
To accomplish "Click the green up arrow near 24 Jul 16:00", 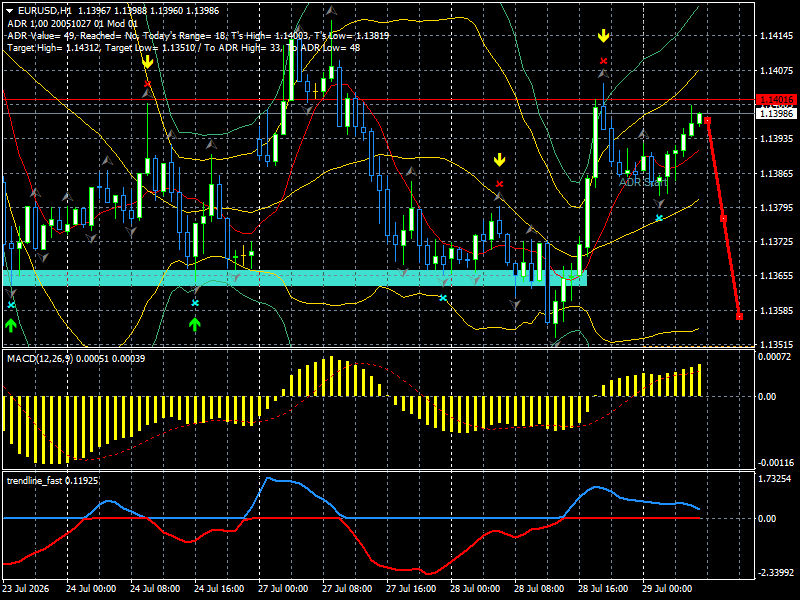I will (x=194, y=323).
